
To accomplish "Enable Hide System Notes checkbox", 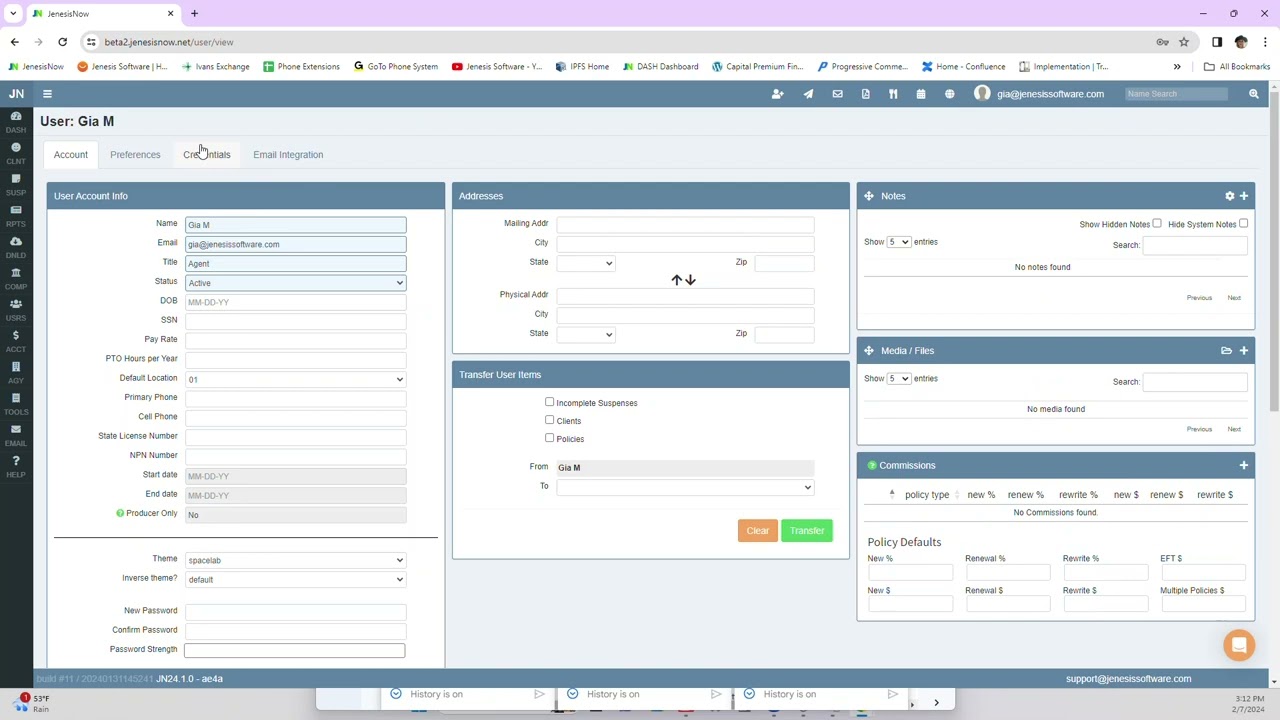I will [1243, 224].
